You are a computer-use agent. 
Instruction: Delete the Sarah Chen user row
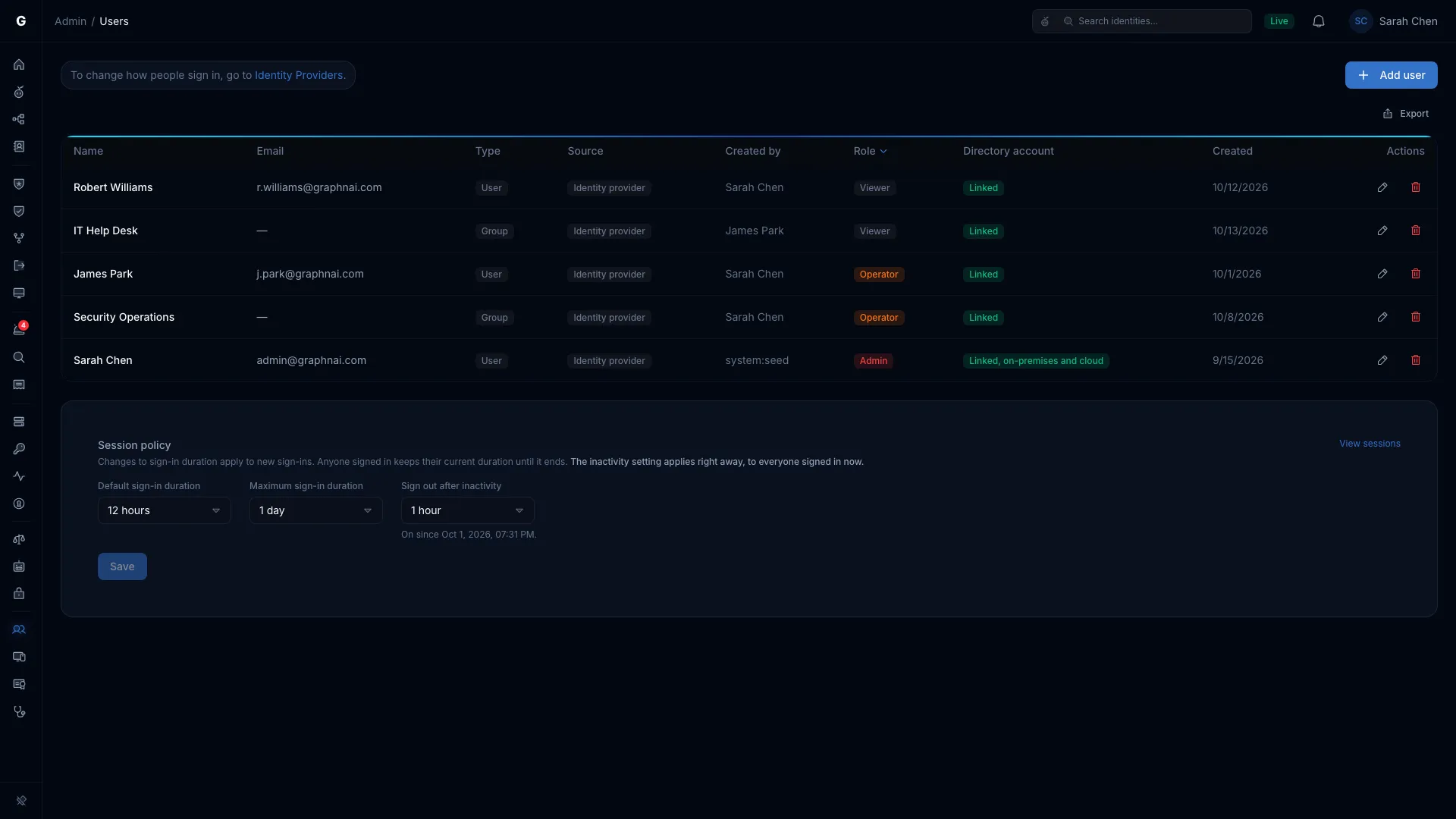click(1416, 360)
